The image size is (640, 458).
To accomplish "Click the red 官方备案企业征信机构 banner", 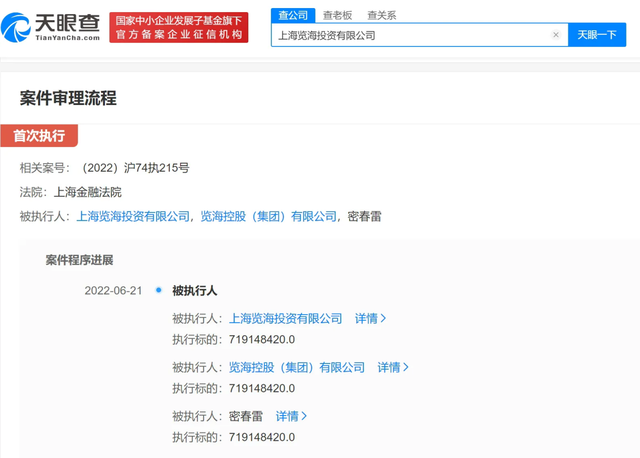I will [179, 34].
